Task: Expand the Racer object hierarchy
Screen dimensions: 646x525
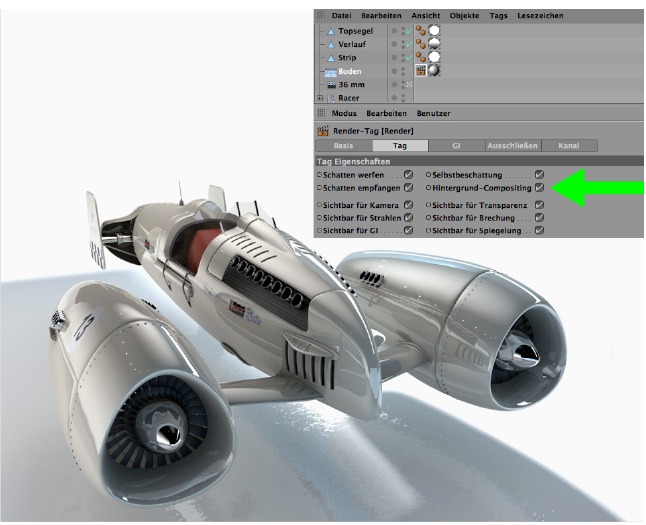Action: pos(320,98)
